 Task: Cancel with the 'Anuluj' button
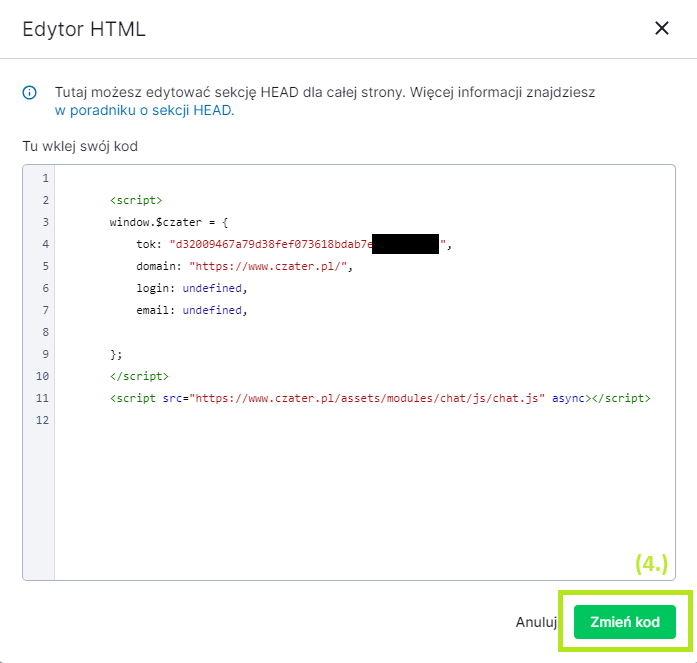[x=536, y=622]
